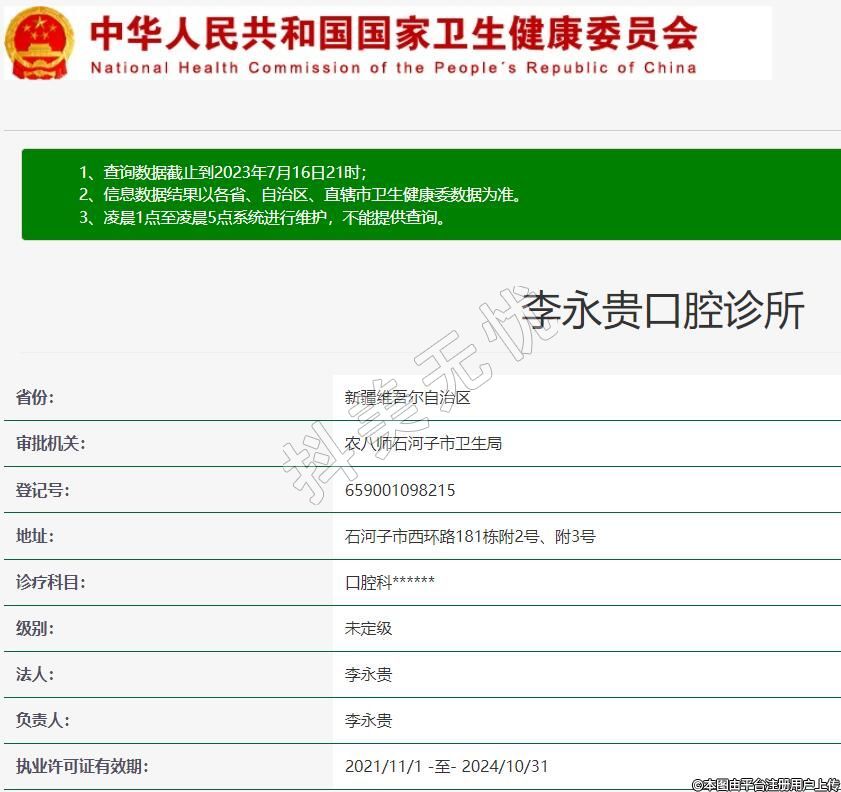Image resolution: width=841 pixels, height=792 pixels.
Task: Click the 李永贵 name in the 负责人 row
Action: click(368, 720)
